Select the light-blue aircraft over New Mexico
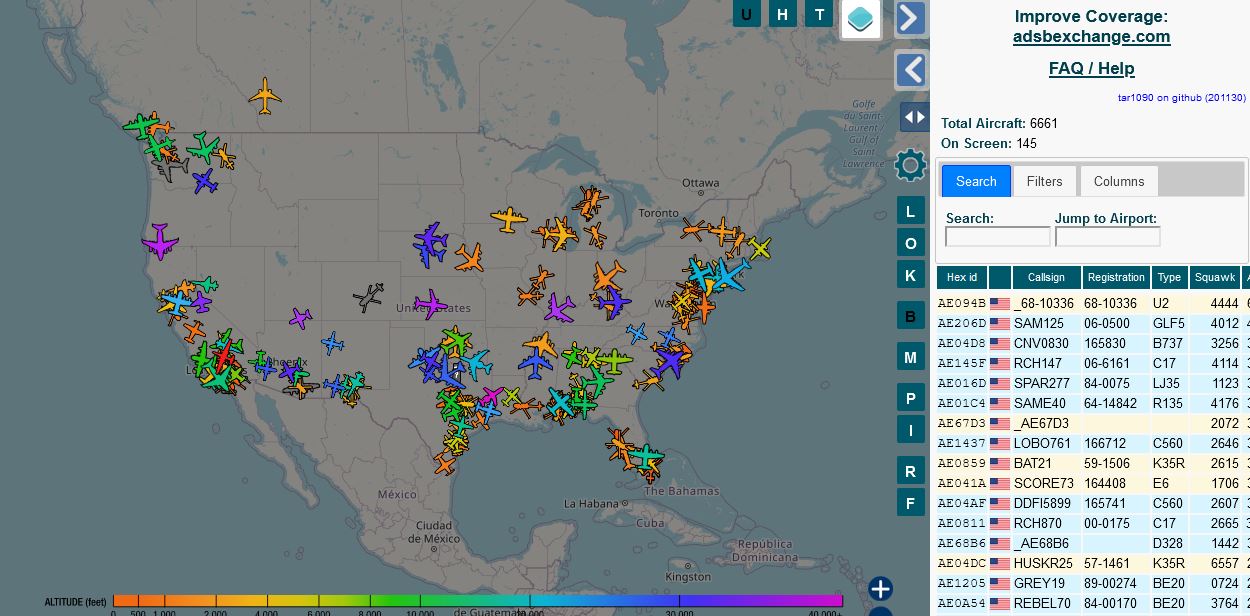The width and height of the screenshot is (1250, 616). click(333, 344)
